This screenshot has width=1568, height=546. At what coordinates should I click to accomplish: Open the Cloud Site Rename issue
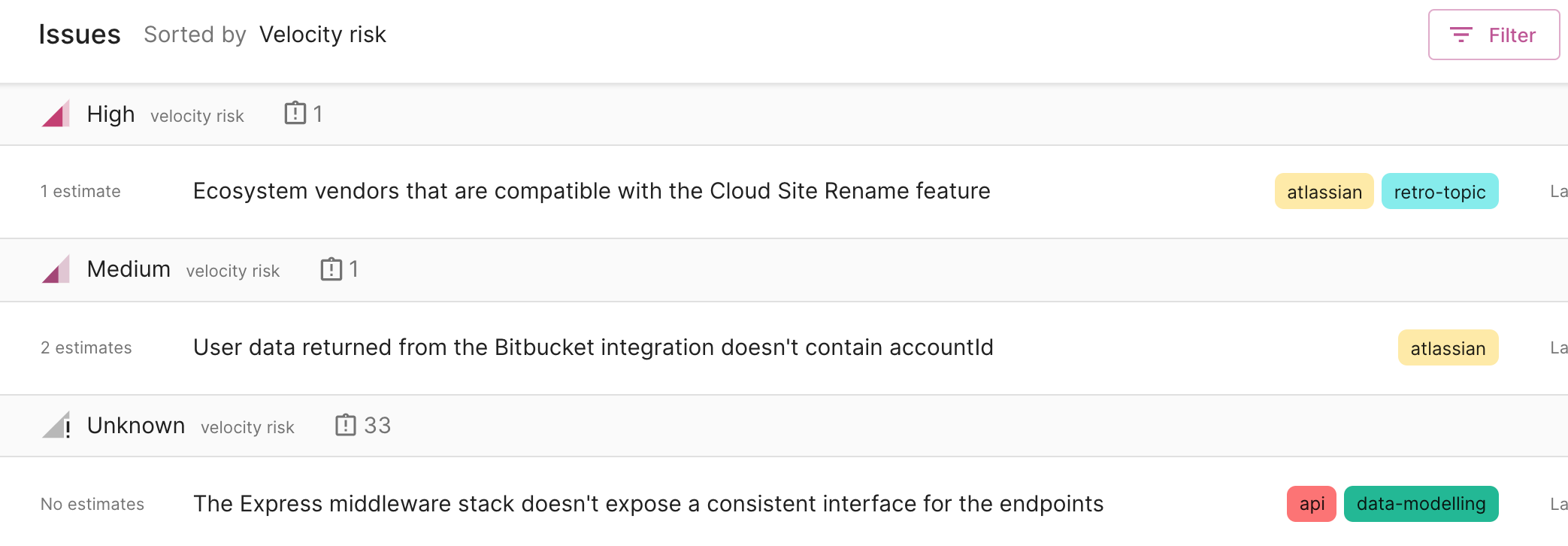[591, 191]
